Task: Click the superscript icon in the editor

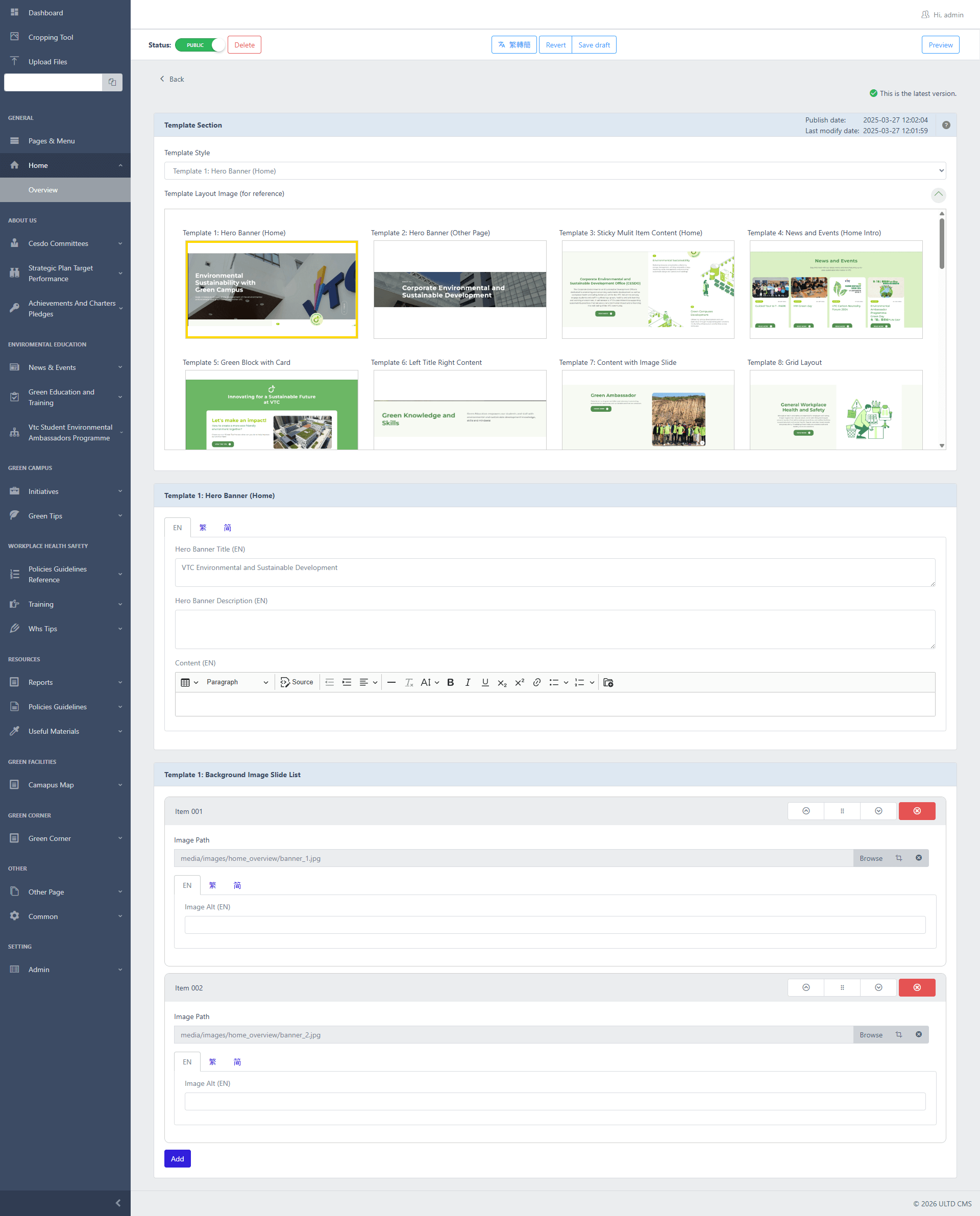Action: click(x=520, y=682)
